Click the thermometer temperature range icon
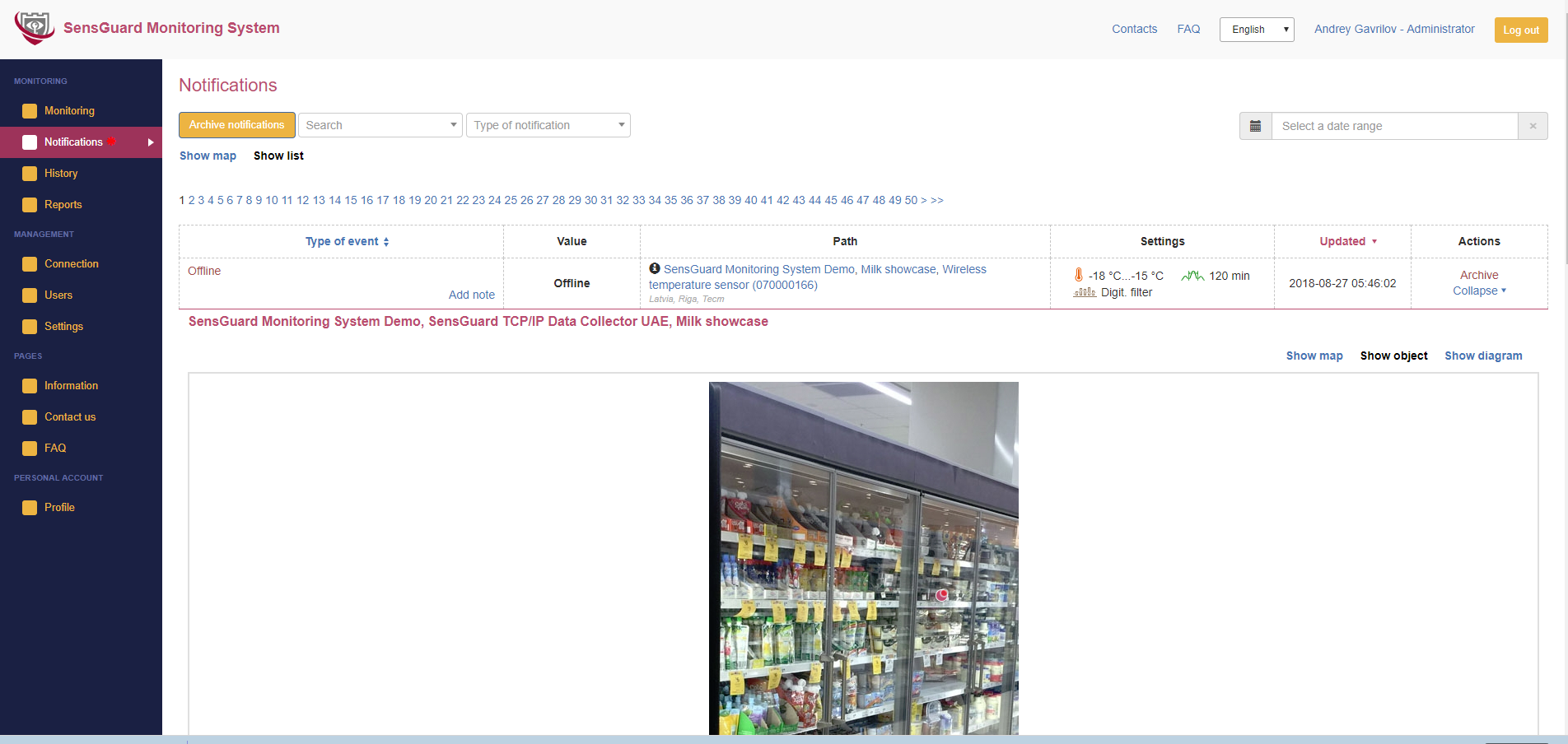The height and width of the screenshot is (744, 1568). click(1079, 275)
